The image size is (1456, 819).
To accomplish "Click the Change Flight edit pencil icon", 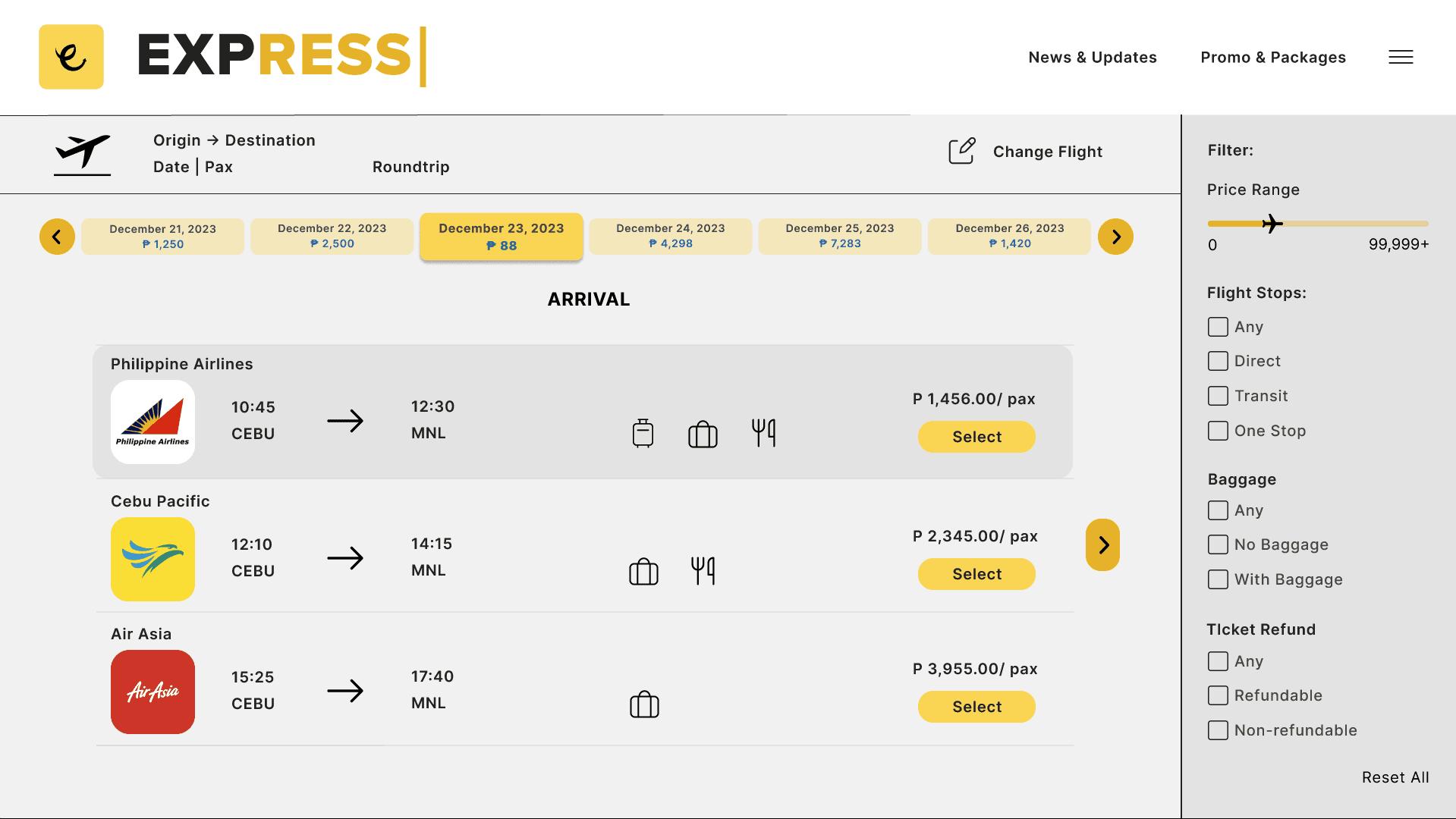I will (x=962, y=151).
